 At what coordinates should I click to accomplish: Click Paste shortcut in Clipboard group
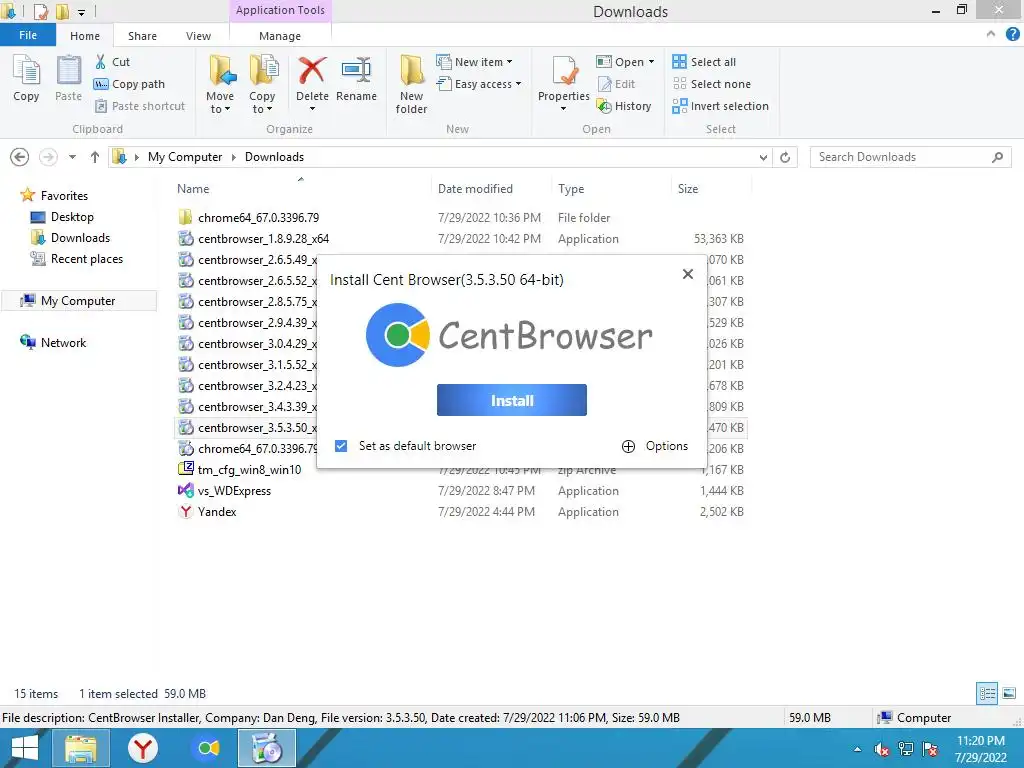pos(140,106)
